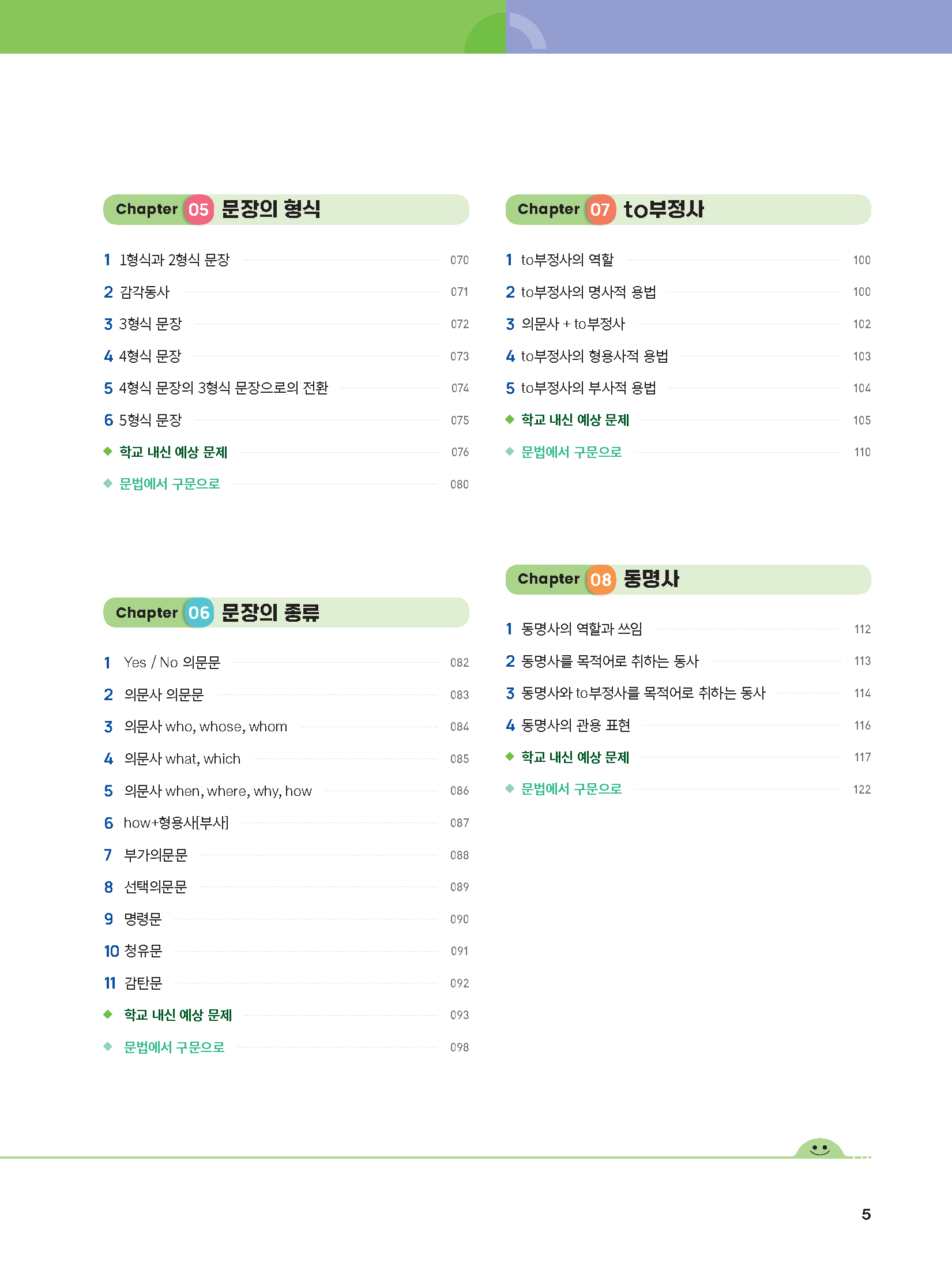Click the pink 05 chapter badge

point(198,209)
